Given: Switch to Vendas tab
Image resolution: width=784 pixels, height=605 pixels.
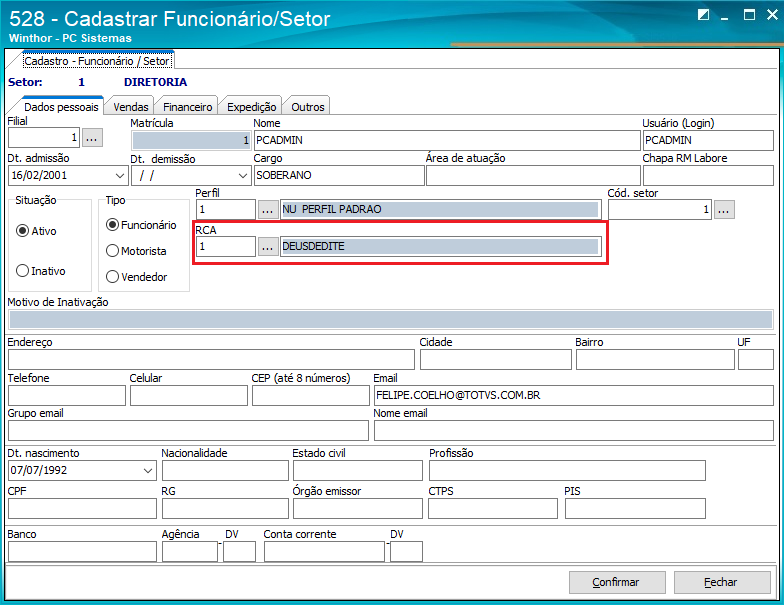Looking at the screenshot, I should 130,107.
